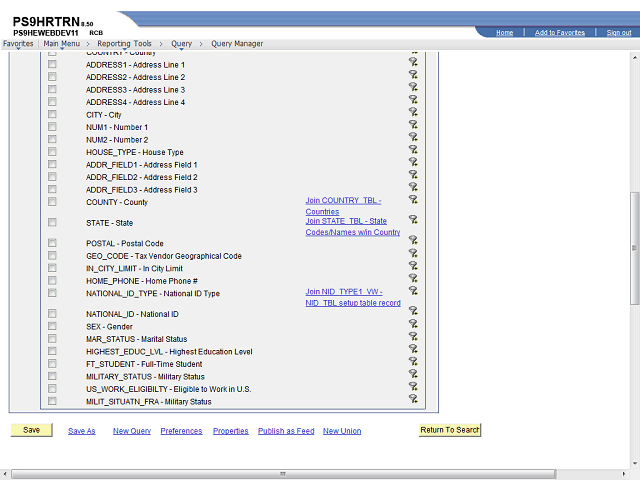Click Add to Favorites link
640x480 pixels.
(560, 33)
